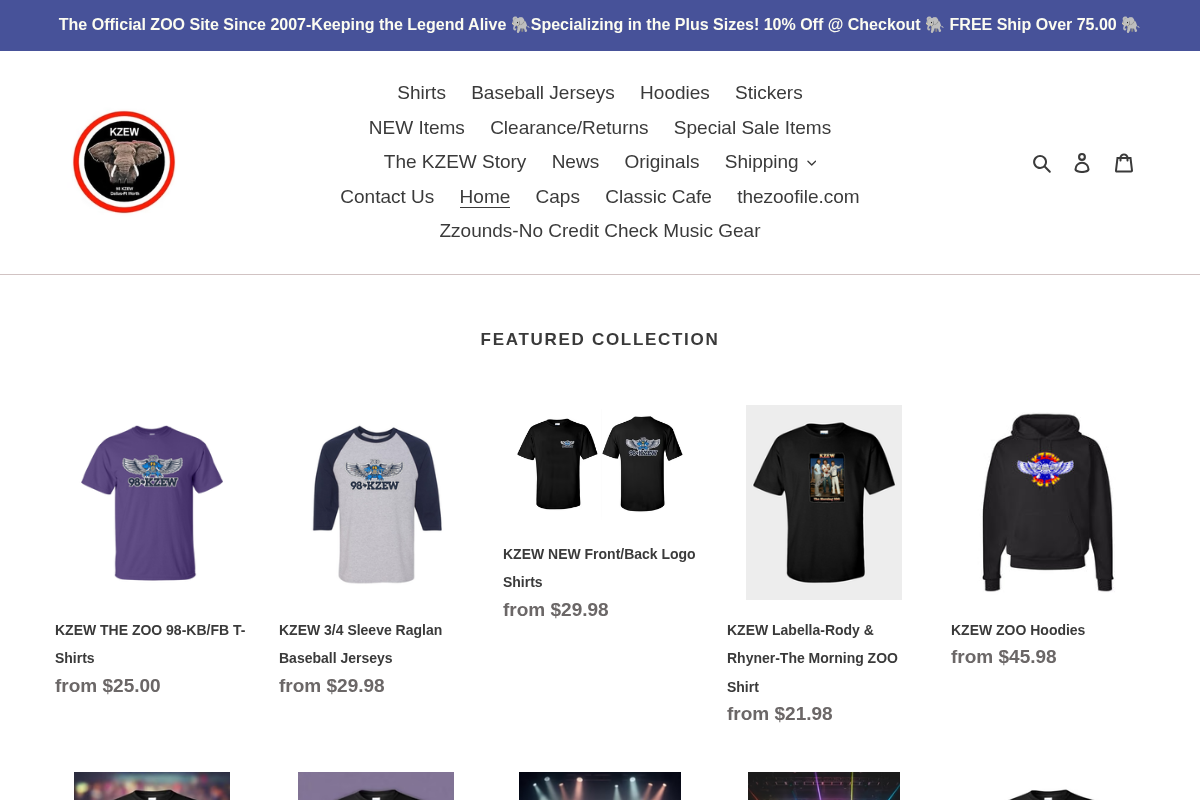Open the Shirts menu item
Image resolution: width=1200 pixels, height=800 pixels.
[421, 93]
